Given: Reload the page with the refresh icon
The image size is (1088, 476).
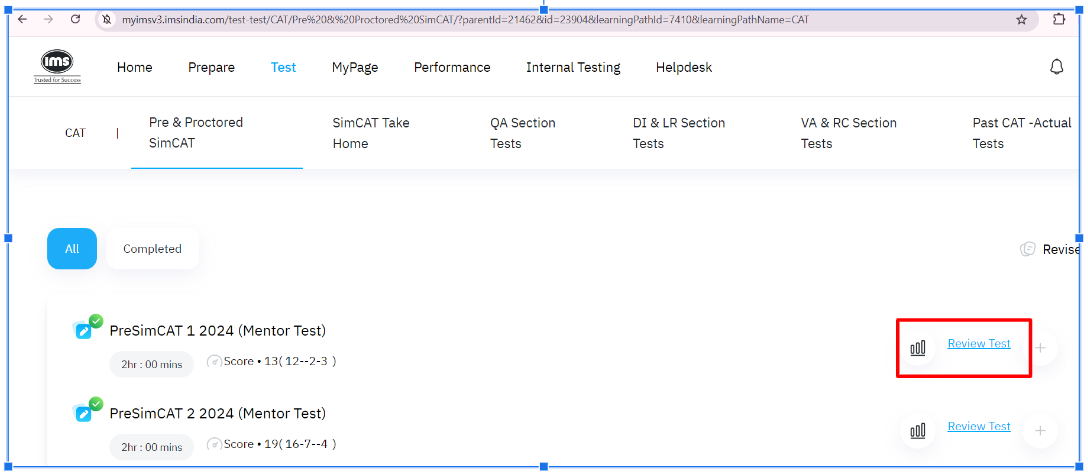Looking at the screenshot, I should tap(76, 19).
